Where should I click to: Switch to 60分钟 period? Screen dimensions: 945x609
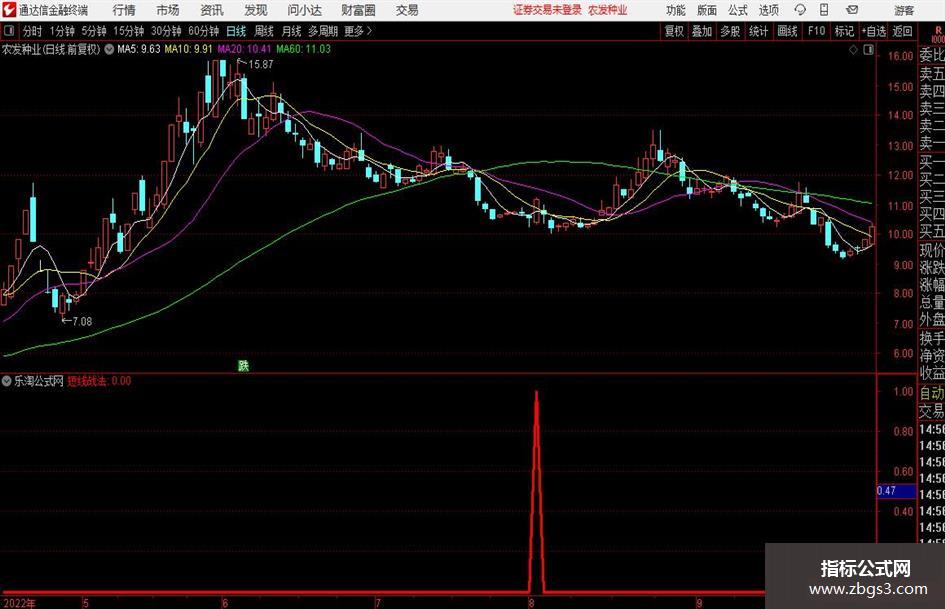point(204,31)
